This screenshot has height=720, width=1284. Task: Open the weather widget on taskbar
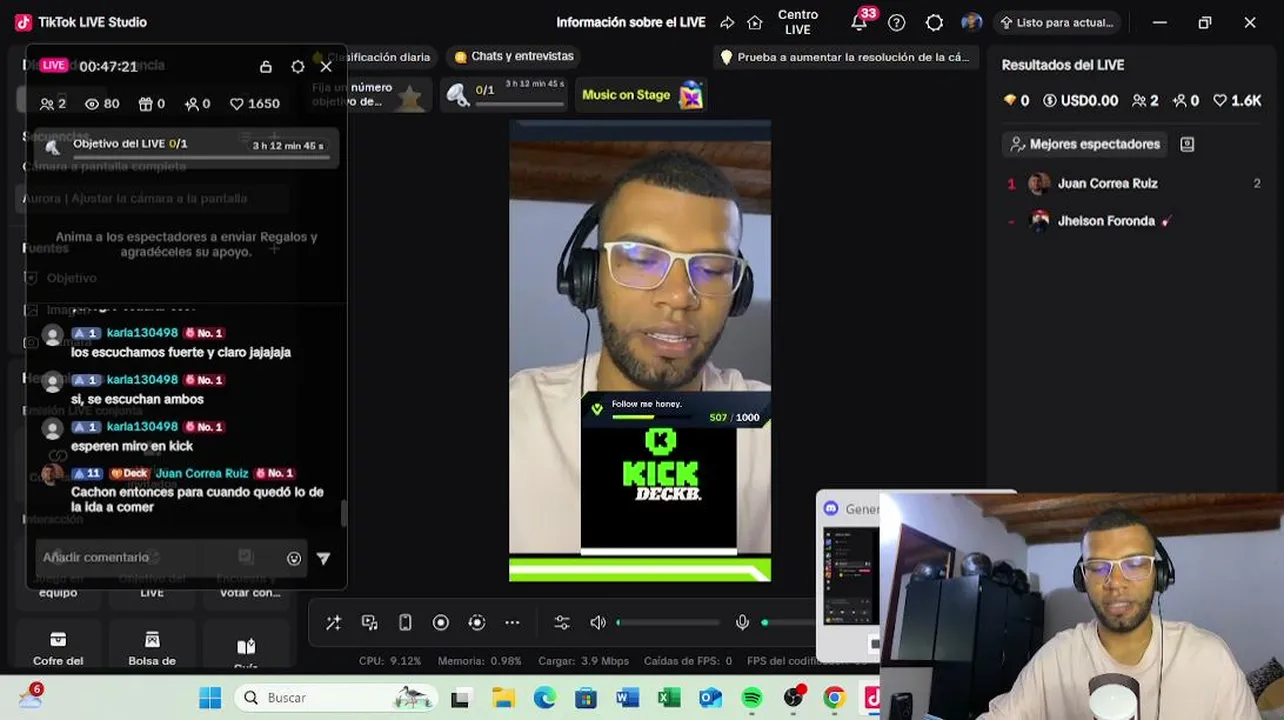point(30,697)
